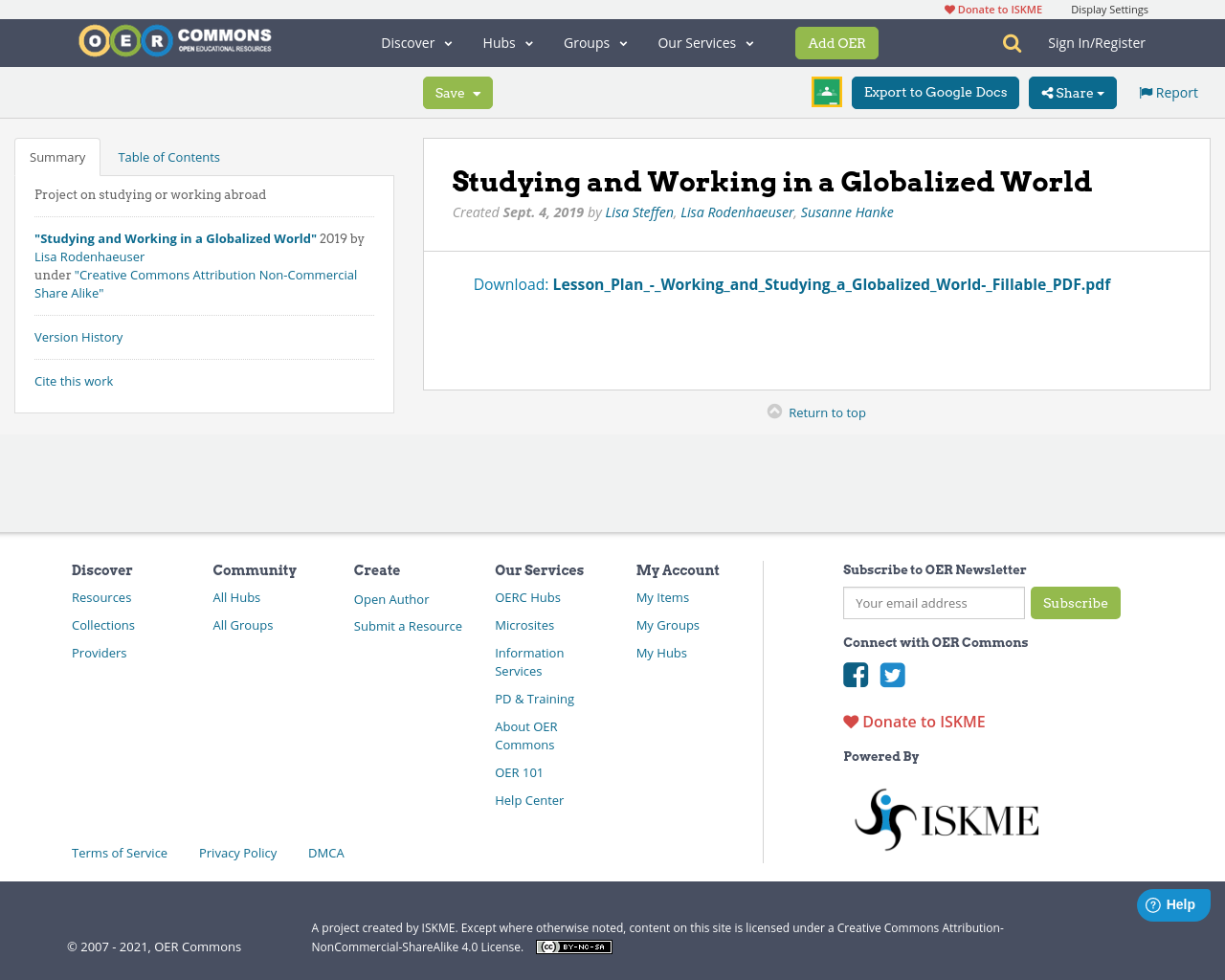Click the Twitter icon under Connect with OER Commons
The width and height of the screenshot is (1225, 980).
892,676
